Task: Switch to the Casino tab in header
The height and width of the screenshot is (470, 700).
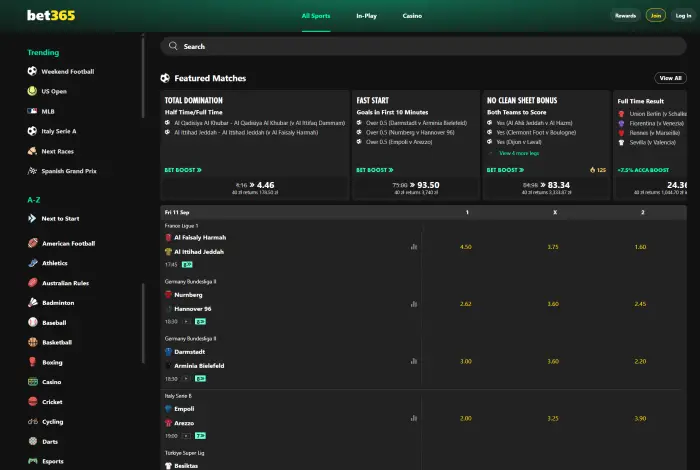Action: pos(412,16)
